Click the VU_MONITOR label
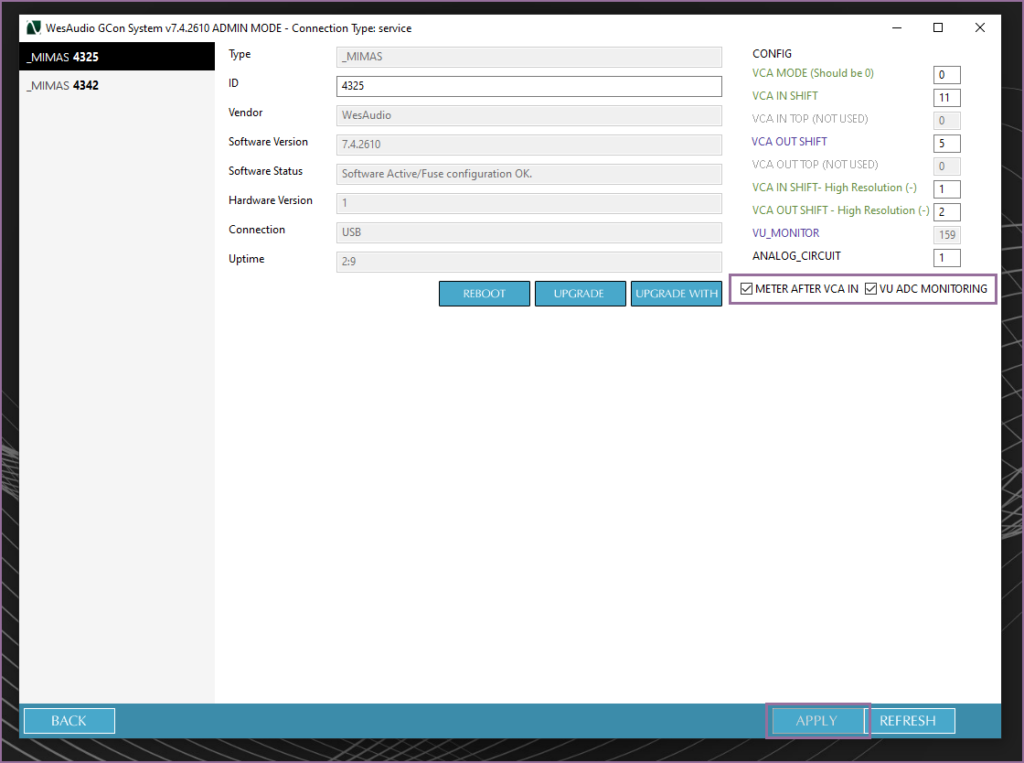The image size is (1024, 763). (786, 233)
